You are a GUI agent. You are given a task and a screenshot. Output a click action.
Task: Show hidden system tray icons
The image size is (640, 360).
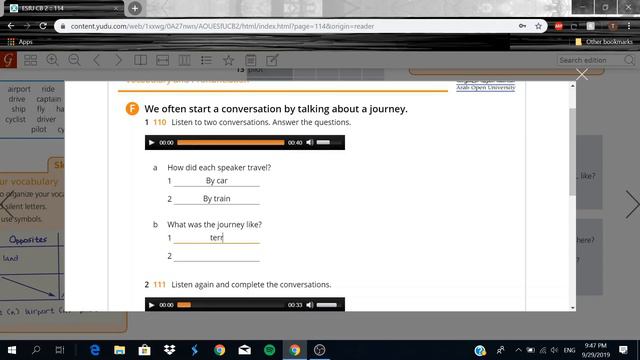pyautogui.click(x=518, y=350)
